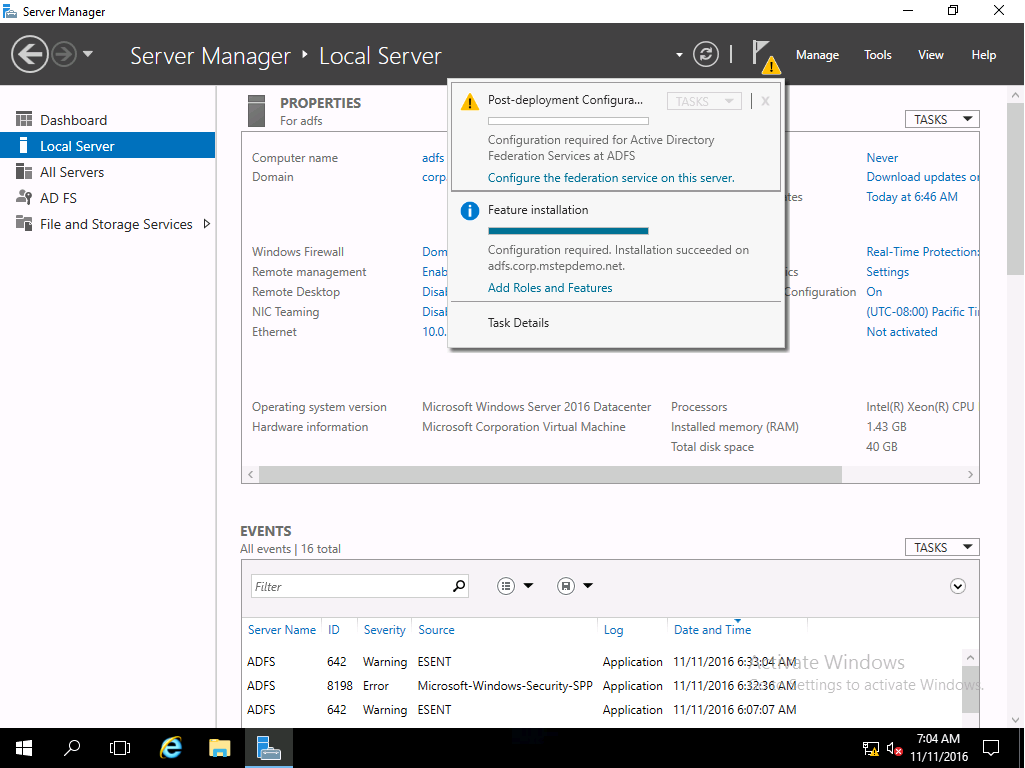The height and width of the screenshot is (768, 1025).
Task: Open the Properties TASKS dropdown
Action: [x=941, y=119]
